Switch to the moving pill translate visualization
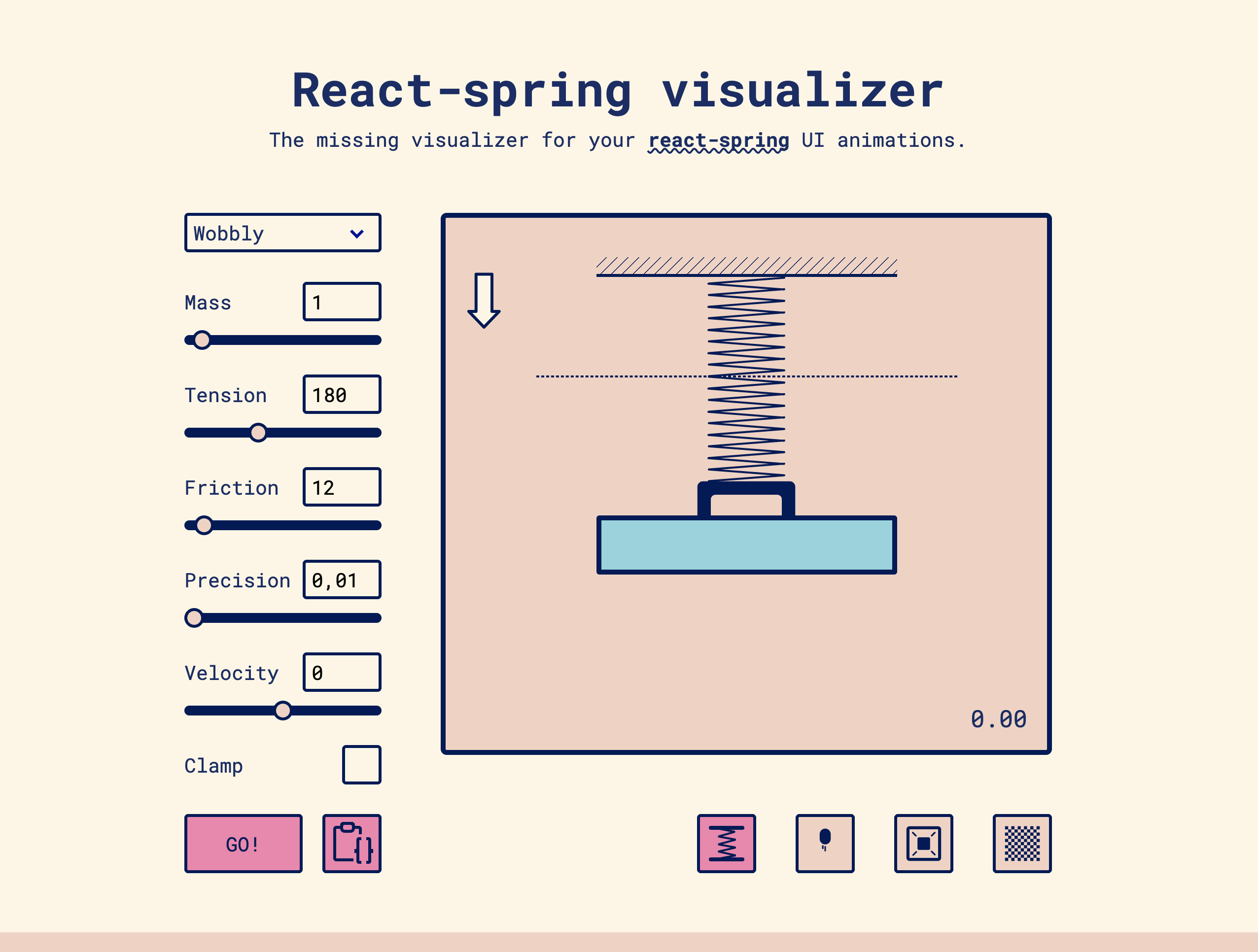The height and width of the screenshot is (952, 1258). (825, 844)
